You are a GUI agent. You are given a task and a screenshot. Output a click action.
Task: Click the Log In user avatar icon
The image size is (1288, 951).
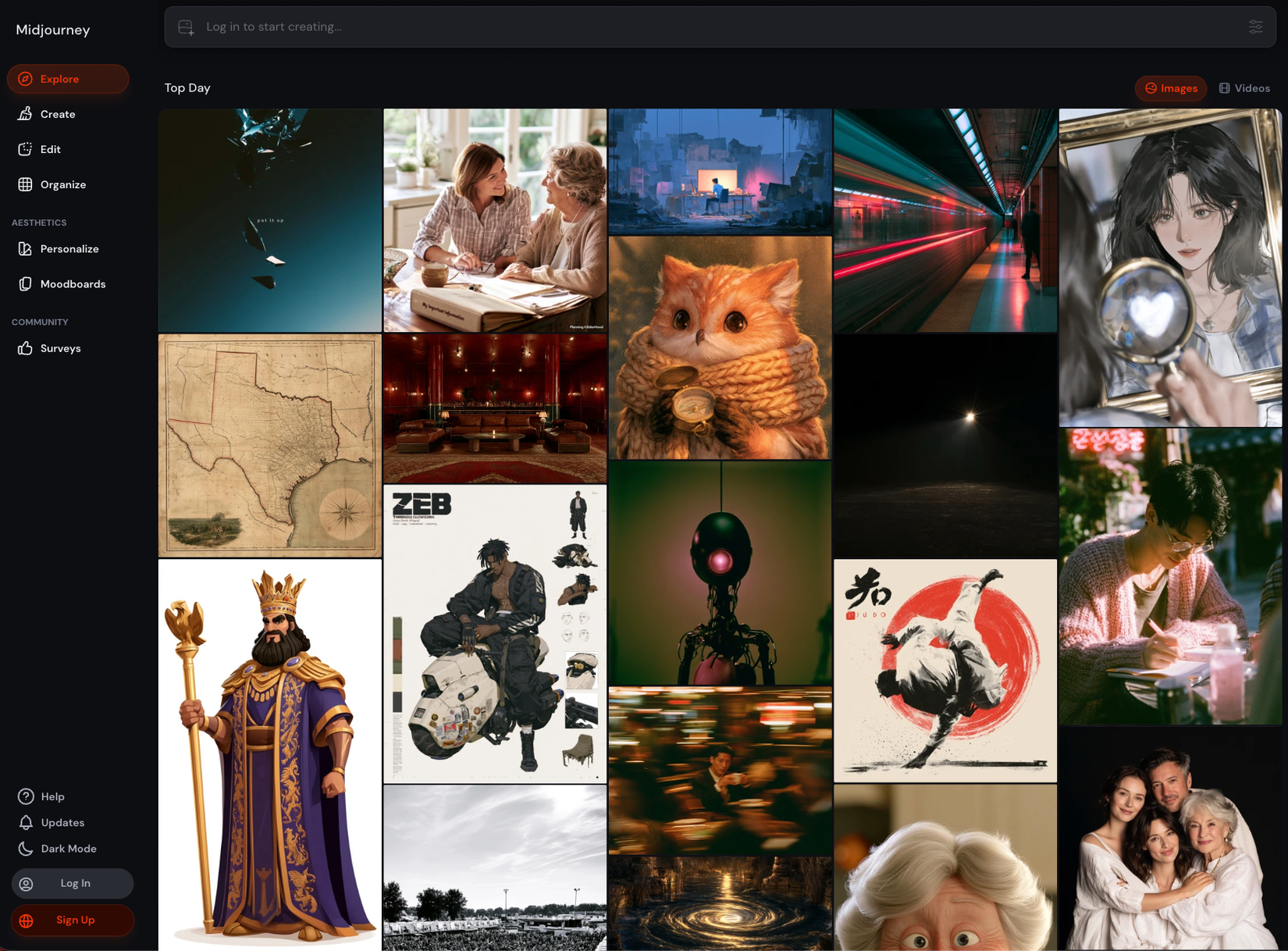27,884
